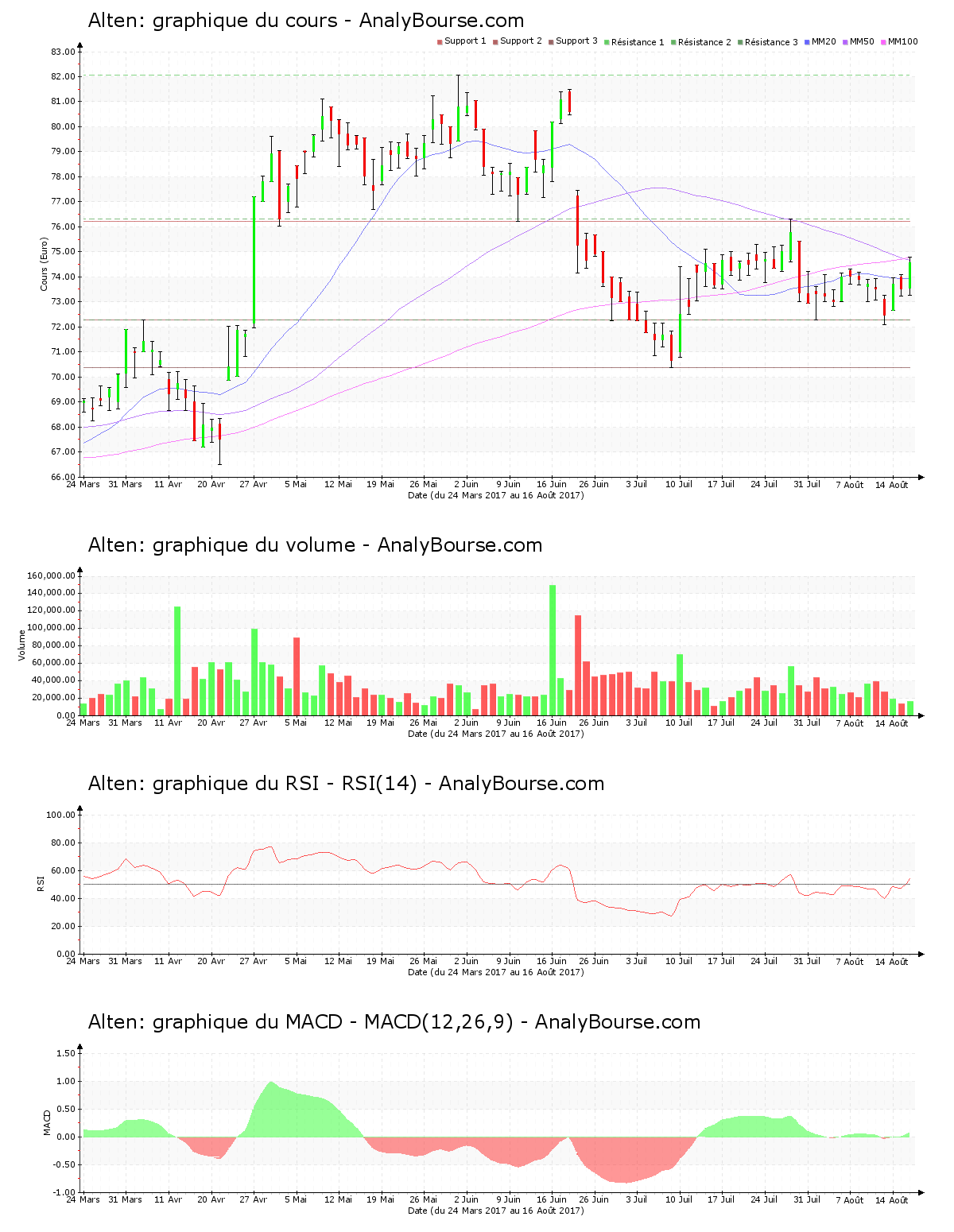Image resolution: width=954 pixels, height=1232 pixels.
Task: Click the 40,000.00 volume axis value
Action: (x=54, y=680)
